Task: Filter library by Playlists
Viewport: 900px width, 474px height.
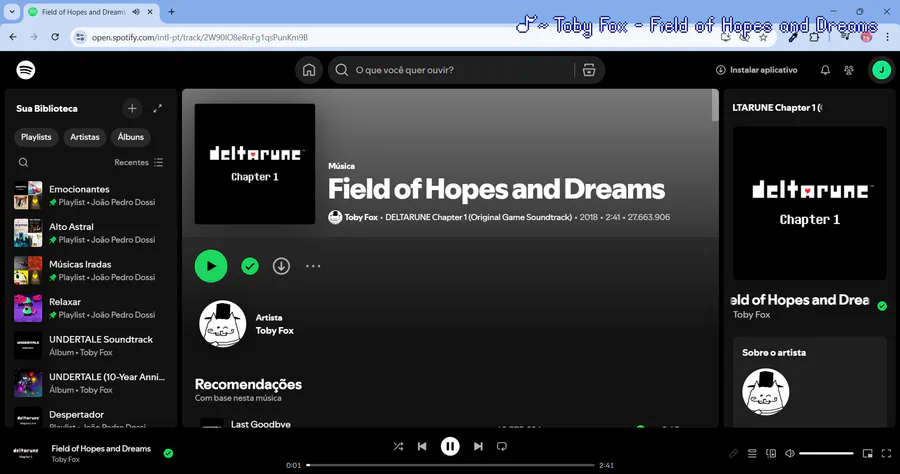Action: (x=36, y=137)
